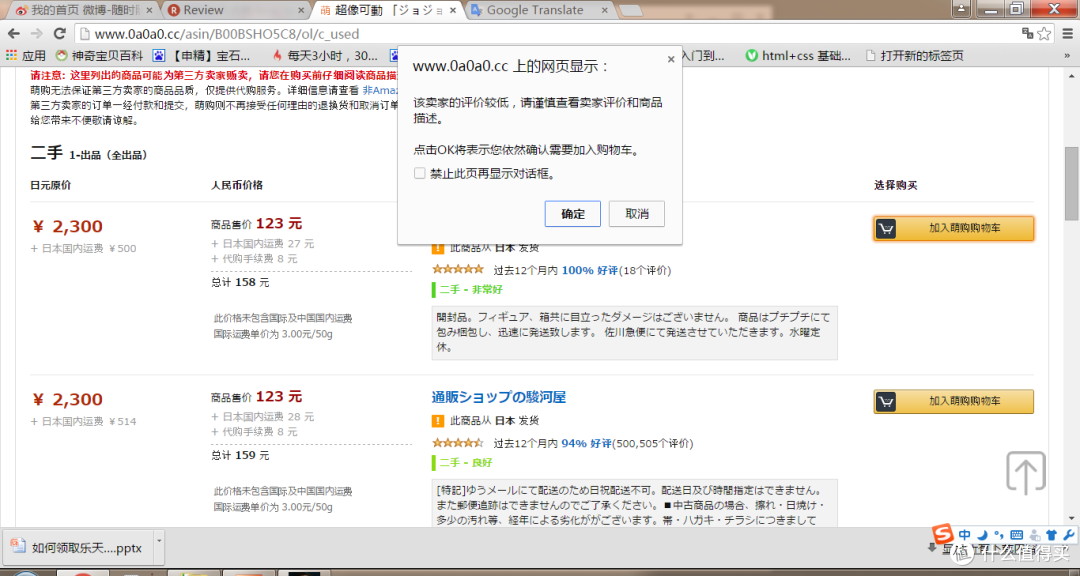Click the 駿河屋 item's 二手 - 良好 condition label

(466, 462)
